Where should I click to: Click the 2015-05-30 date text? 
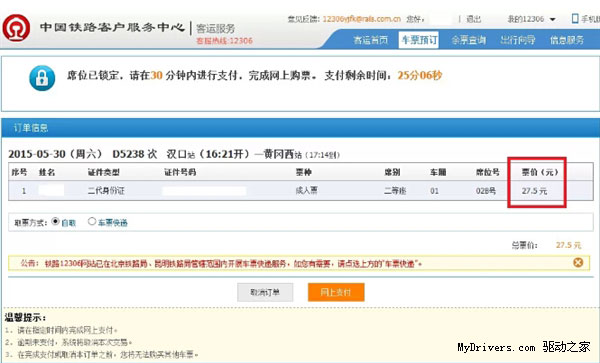coord(37,154)
